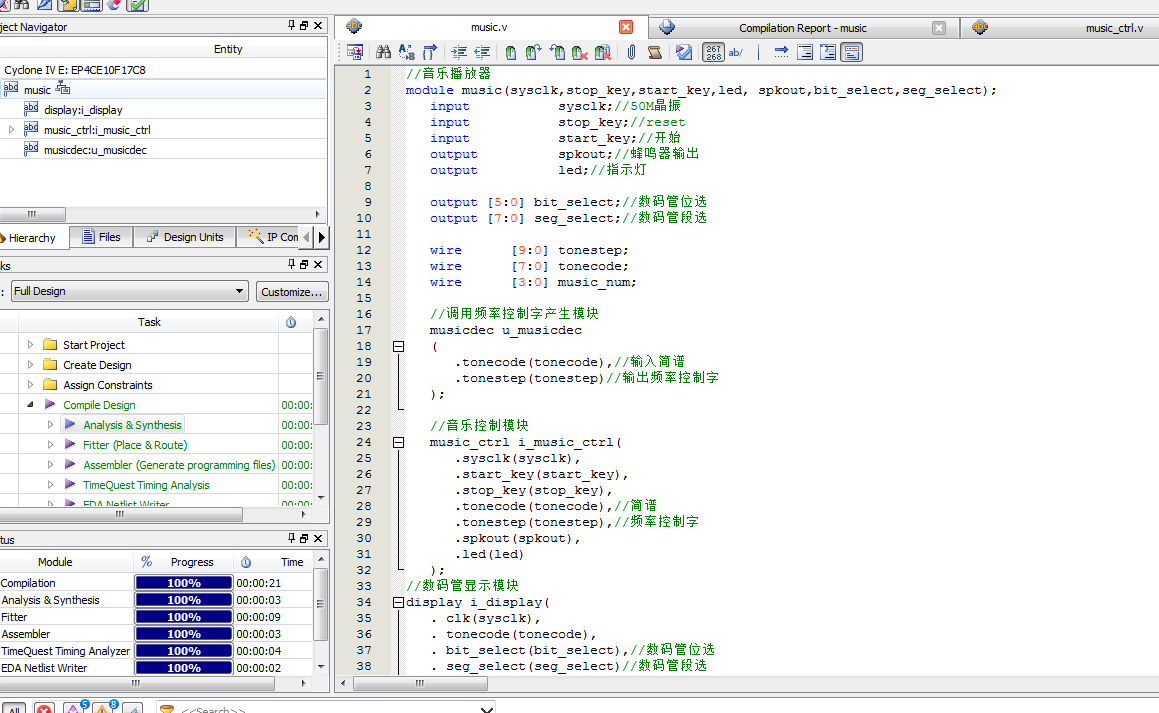
Task: Click the Compilation 100% progress bar
Action: coord(184,583)
